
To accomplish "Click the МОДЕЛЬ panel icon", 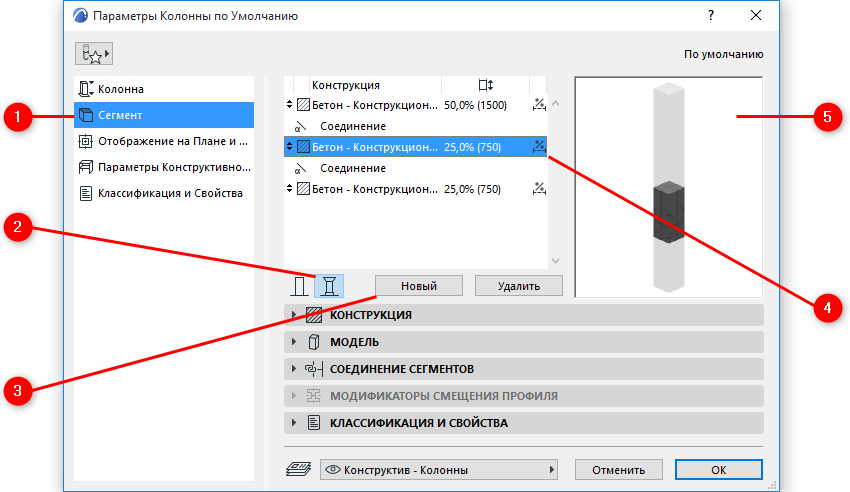I will click(314, 342).
